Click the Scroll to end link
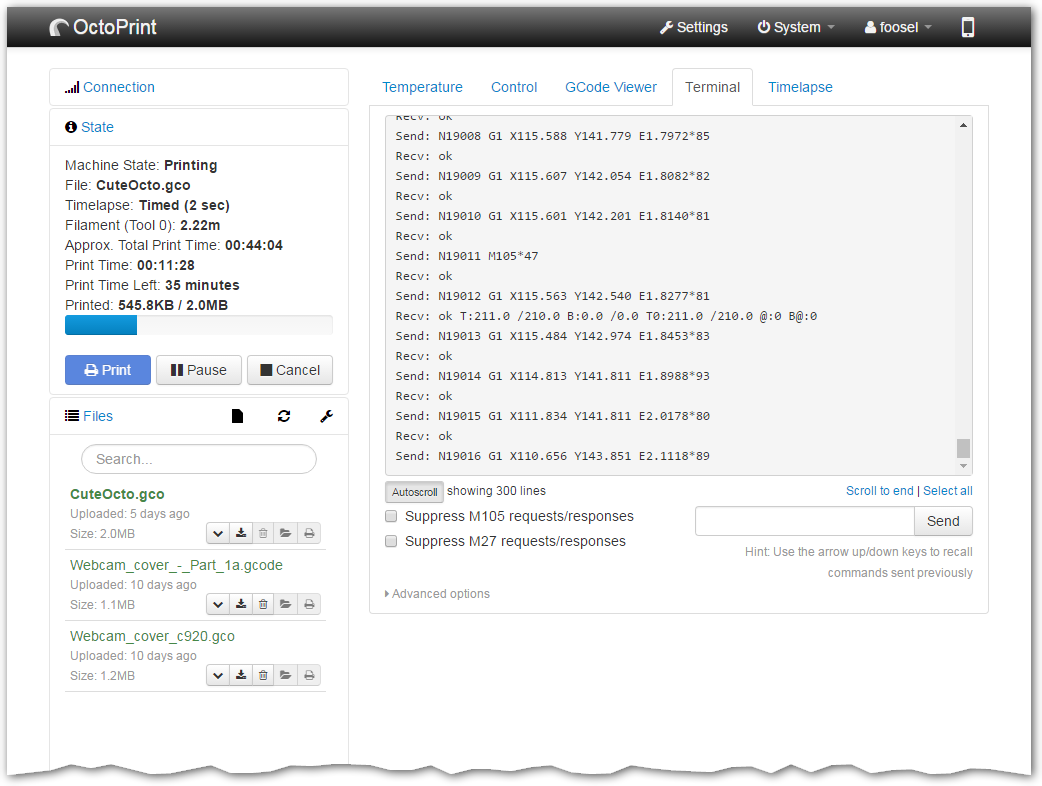 click(880, 491)
